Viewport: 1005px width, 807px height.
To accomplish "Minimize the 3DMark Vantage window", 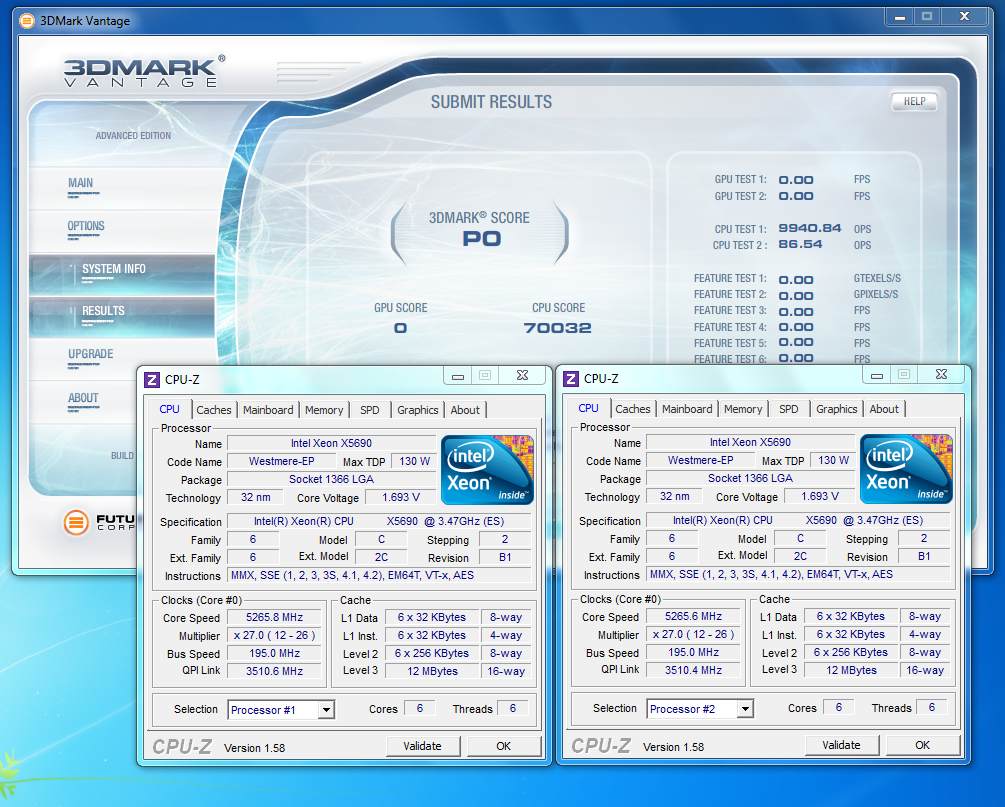I will (900, 17).
